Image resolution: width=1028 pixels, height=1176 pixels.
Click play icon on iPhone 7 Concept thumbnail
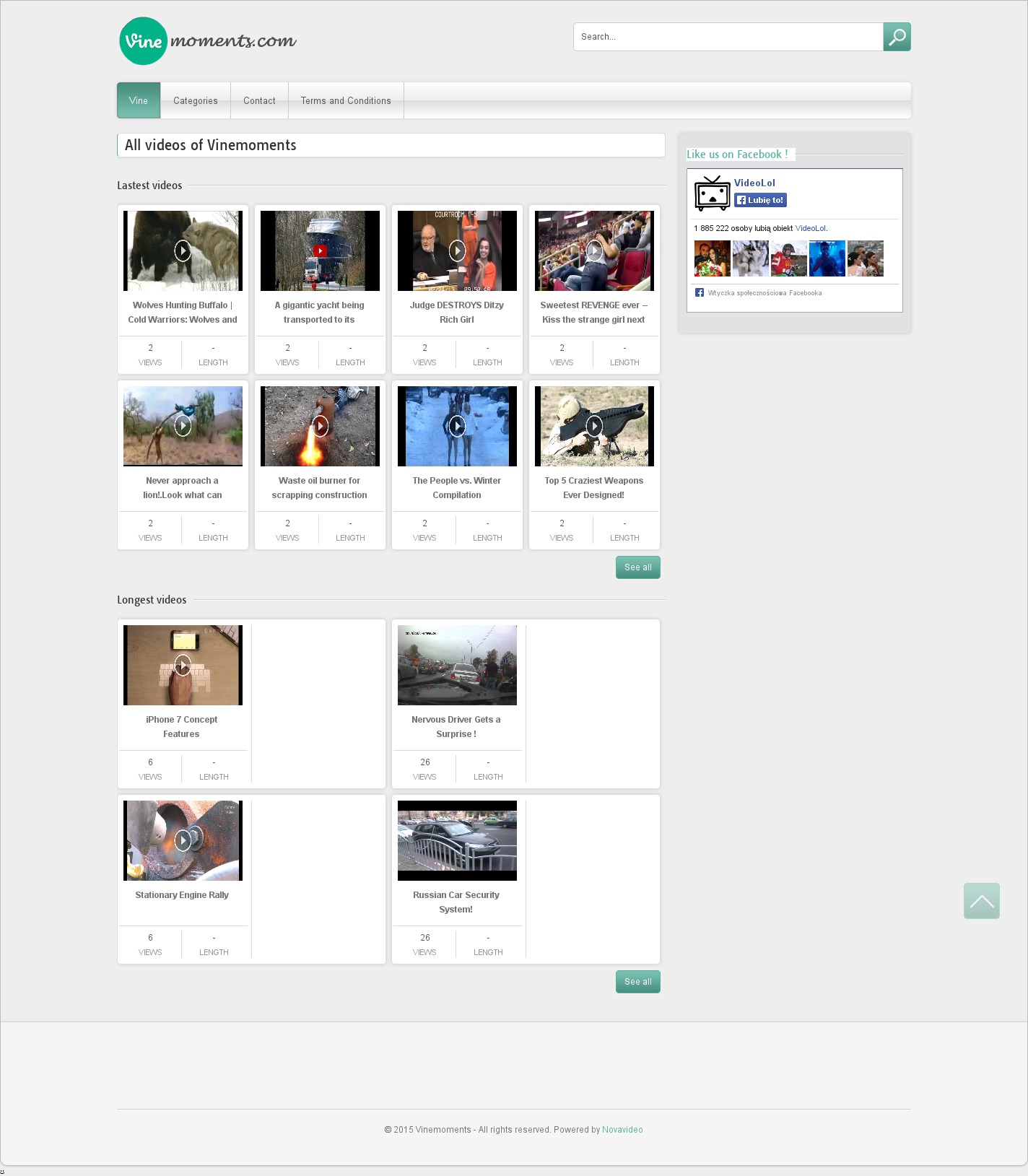pyautogui.click(x=183, y=665)
